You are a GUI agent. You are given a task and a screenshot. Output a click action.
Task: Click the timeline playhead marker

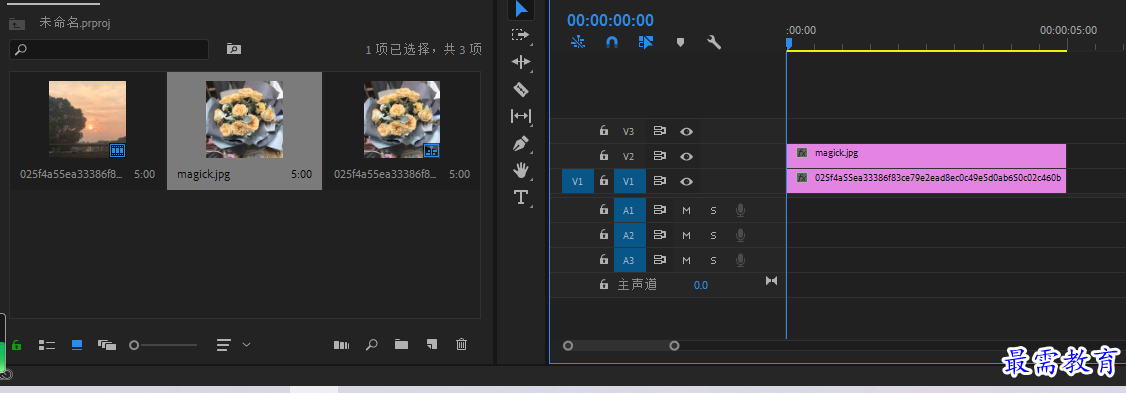click(788, 45)
